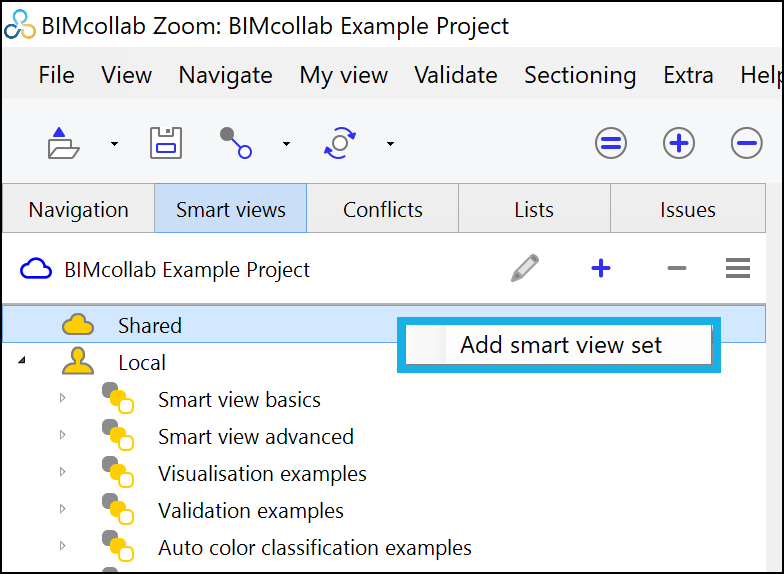
Task: Open the file via folder icon
Action: click(63, 143)
